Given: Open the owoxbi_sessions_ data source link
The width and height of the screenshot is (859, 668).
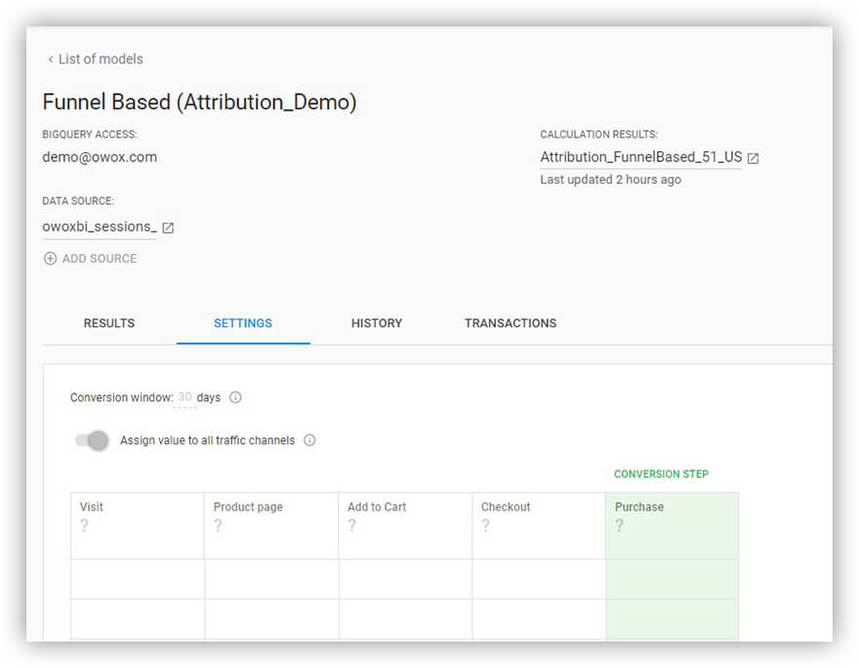Looking at the screenshot, I should click(x=99, y=227).
